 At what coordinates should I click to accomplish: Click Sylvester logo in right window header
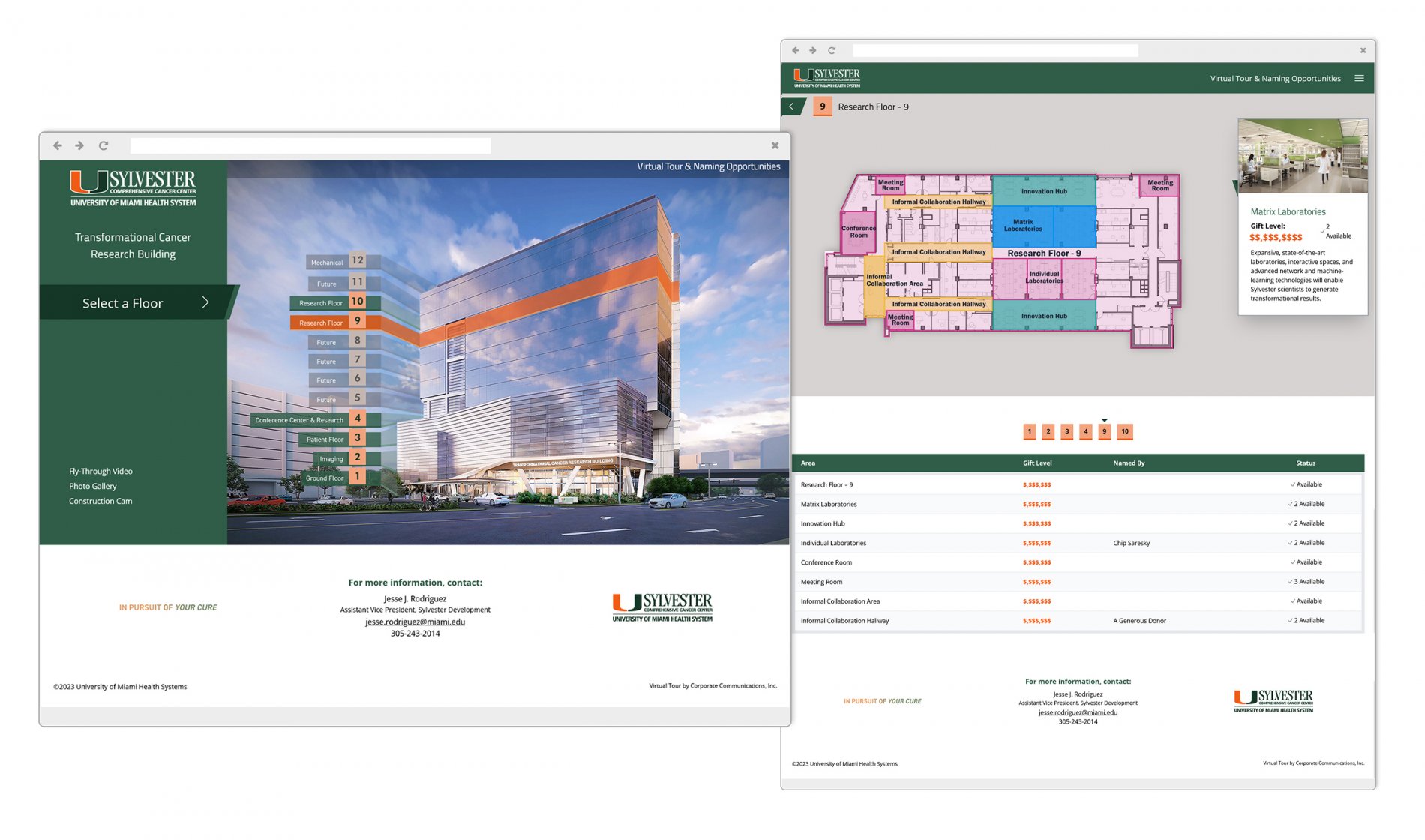tap(827, 78)
